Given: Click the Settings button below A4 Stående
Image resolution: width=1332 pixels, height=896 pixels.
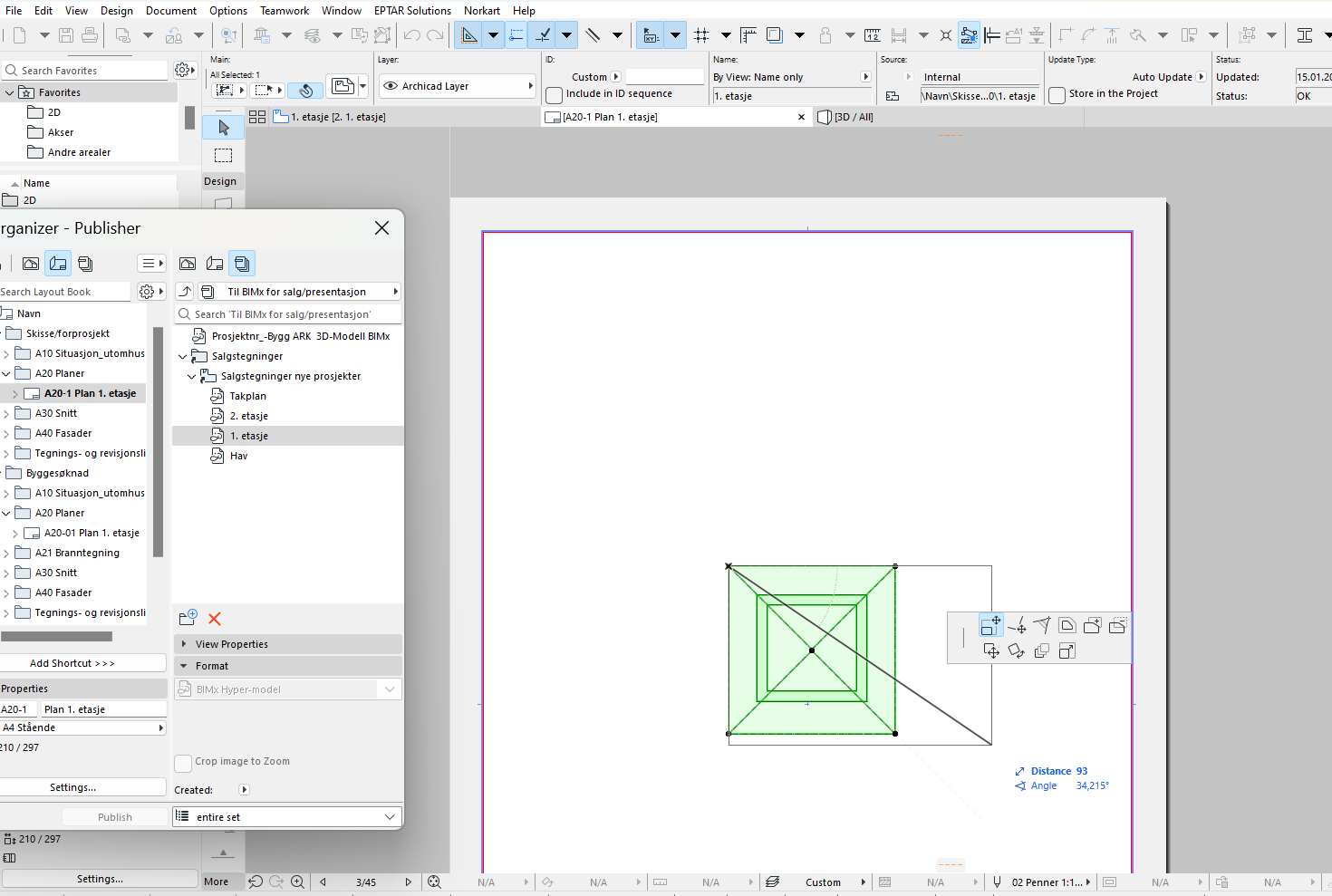Looking at the screenshot, I should pos(73,787).
